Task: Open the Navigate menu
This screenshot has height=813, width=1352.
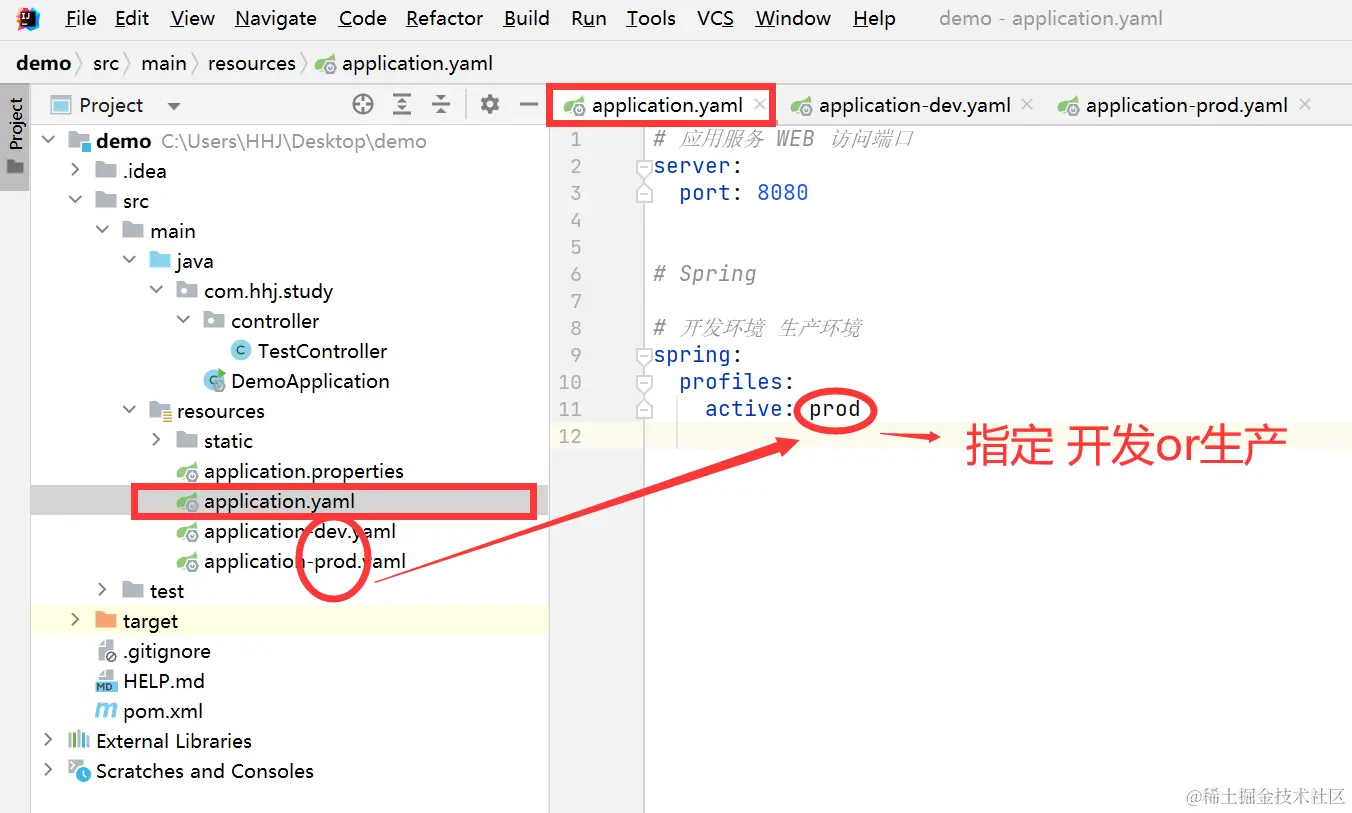Action: (x=275, y=18)
